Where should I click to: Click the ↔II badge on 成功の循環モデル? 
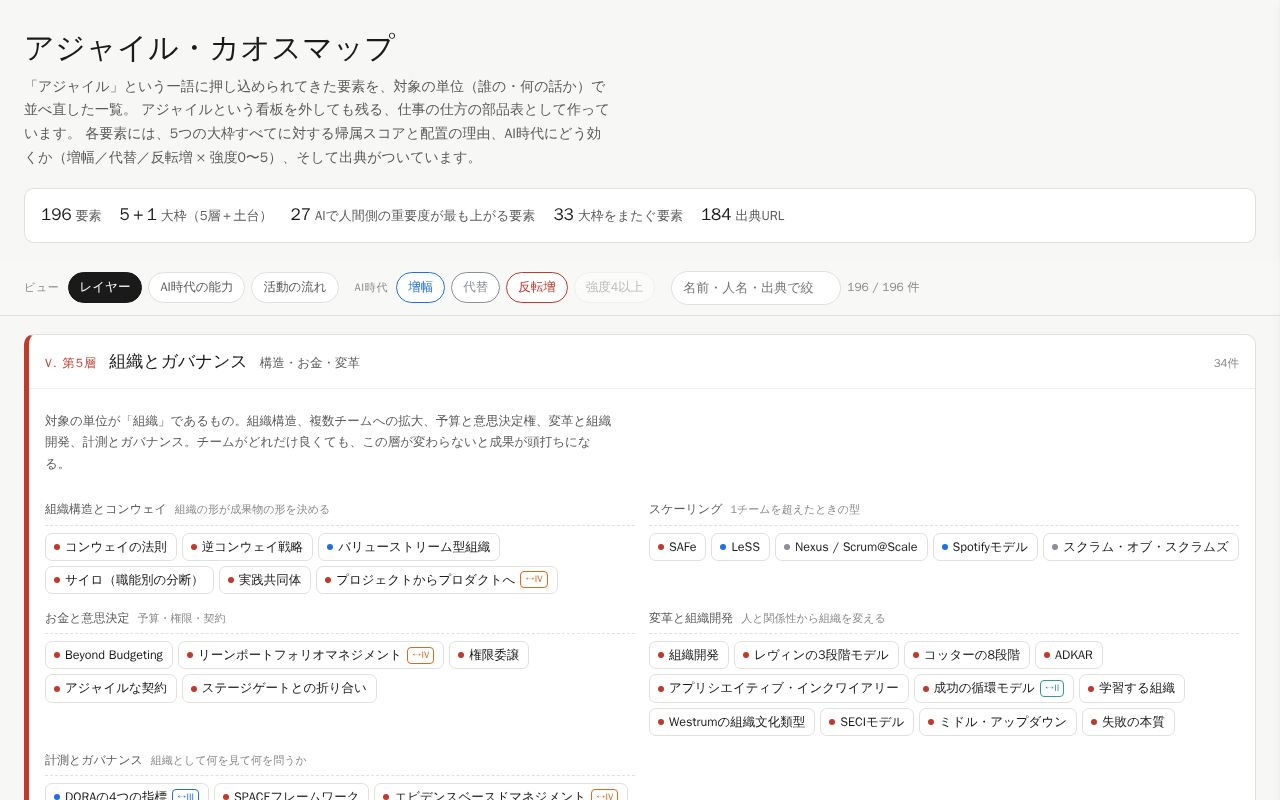1052,688
